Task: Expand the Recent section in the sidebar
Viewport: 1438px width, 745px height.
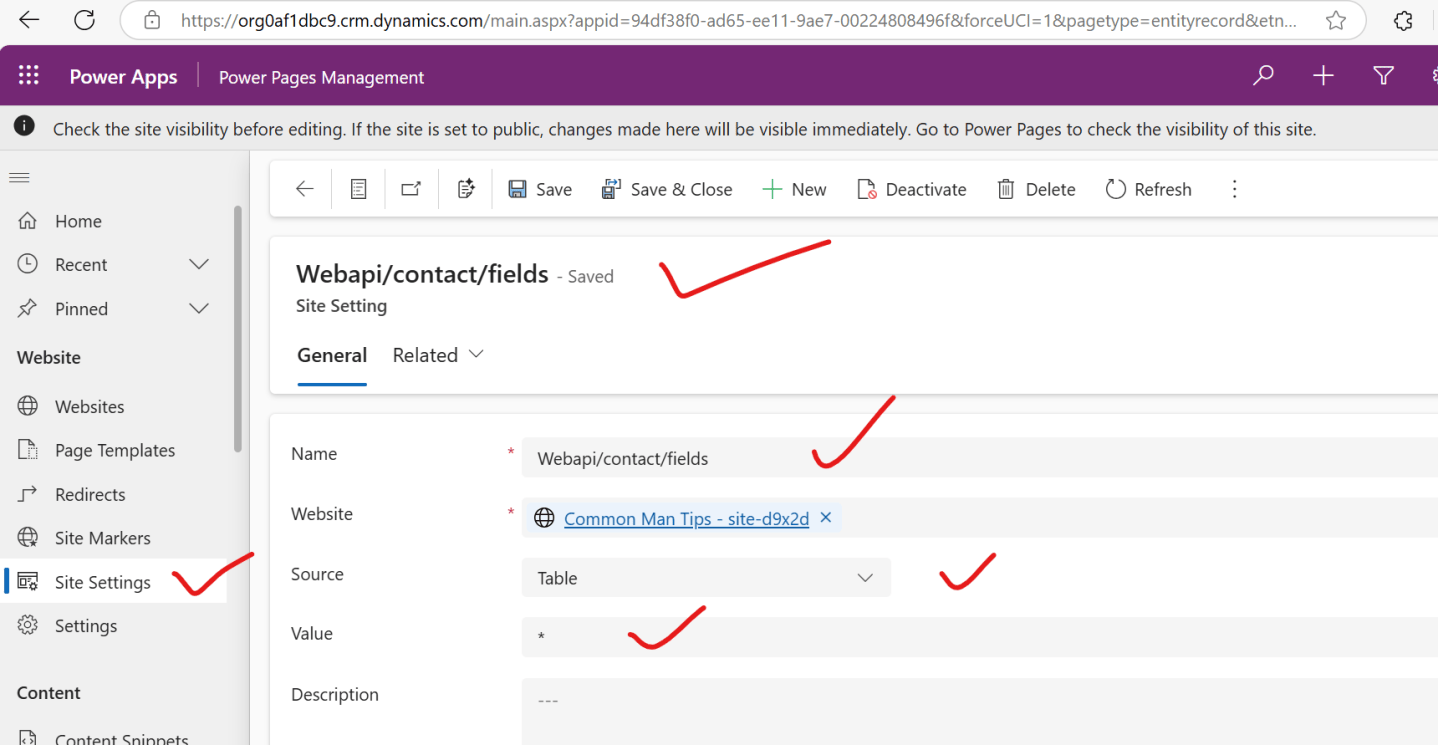Action: coord(199,264)
